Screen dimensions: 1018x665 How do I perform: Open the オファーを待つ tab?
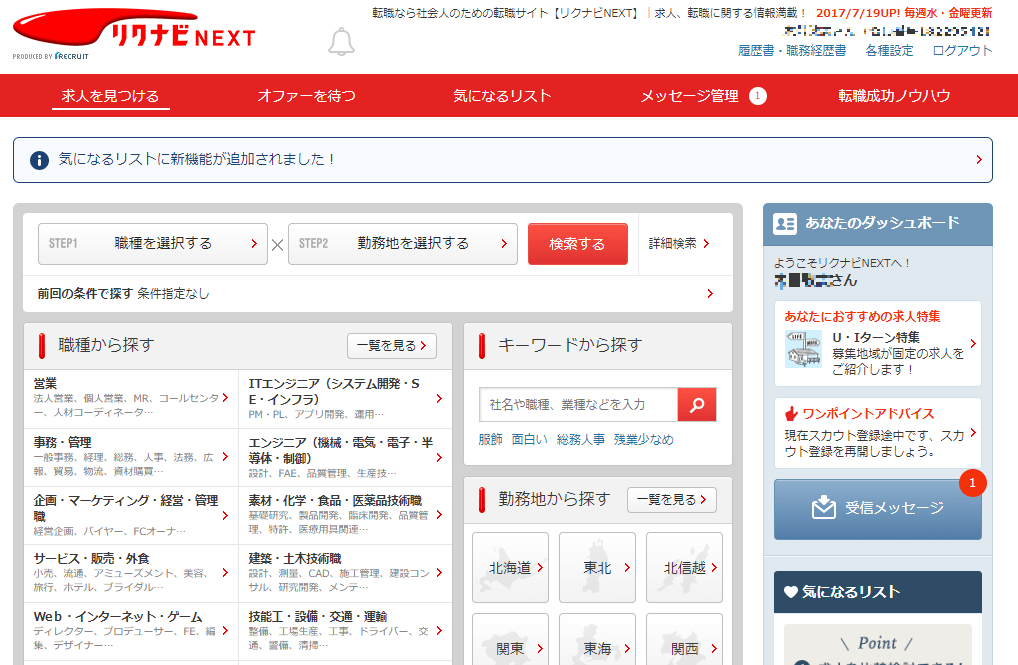pos(306,96)
